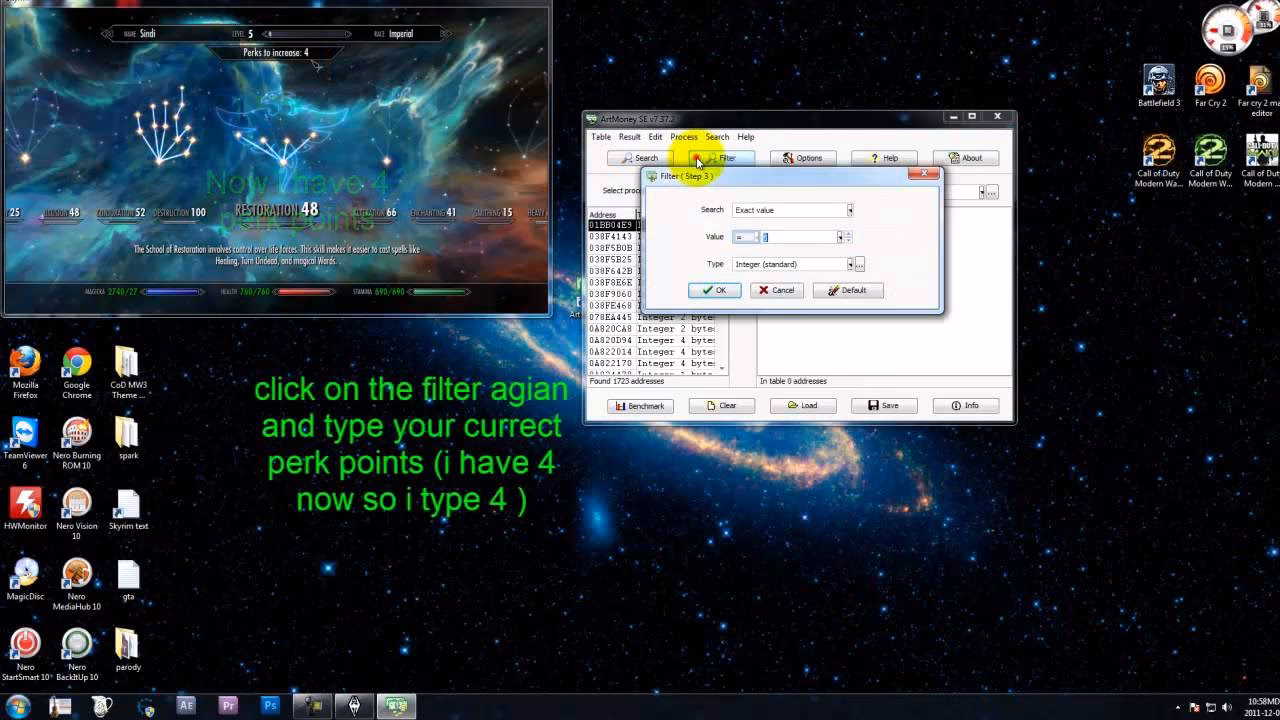
Task: Click the Value spinner arrows in the Filter dialog
Action: 848,237
